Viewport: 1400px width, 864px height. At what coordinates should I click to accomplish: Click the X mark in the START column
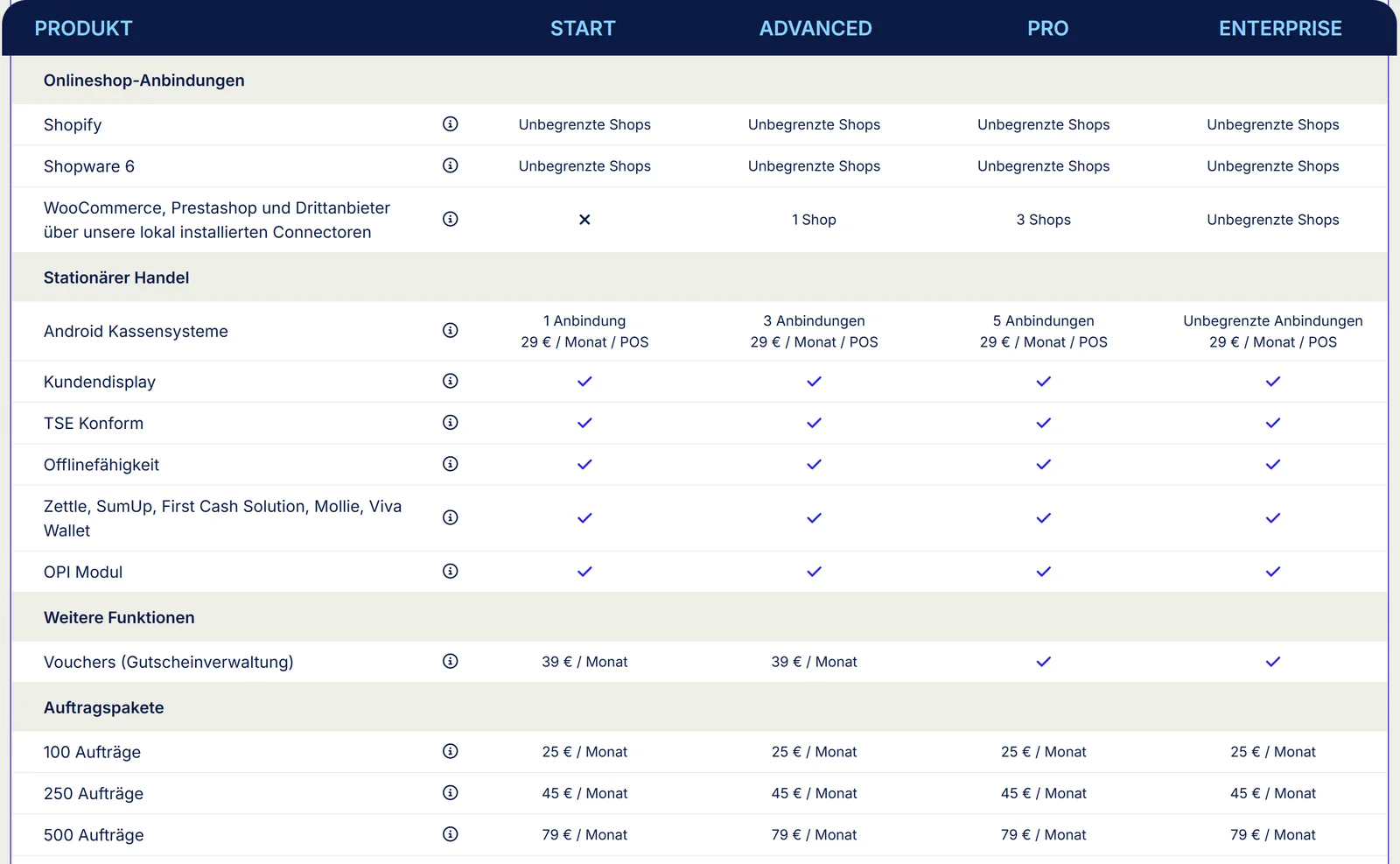584,220
